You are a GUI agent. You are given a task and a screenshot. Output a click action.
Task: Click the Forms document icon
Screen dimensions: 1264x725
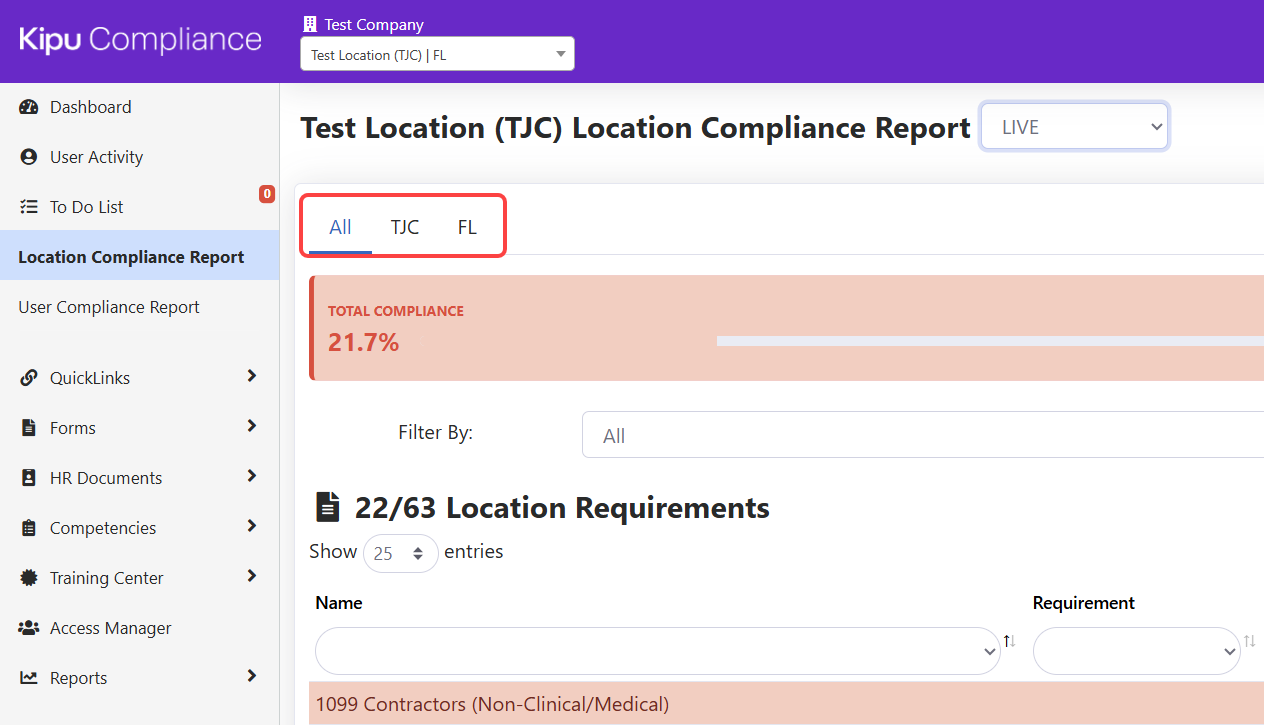click(29, 428)
